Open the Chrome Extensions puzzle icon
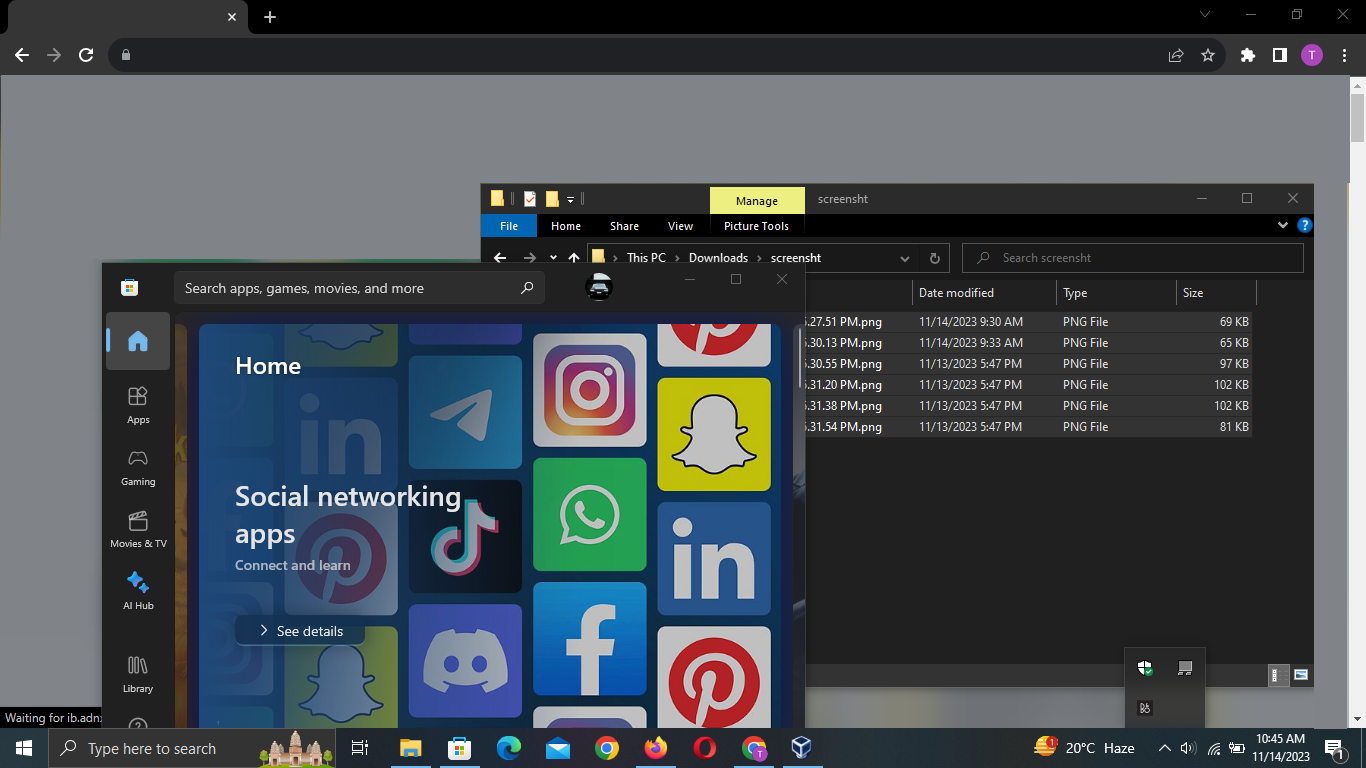This screenshot has height=768, width=1366. [x=1247, y=55]
